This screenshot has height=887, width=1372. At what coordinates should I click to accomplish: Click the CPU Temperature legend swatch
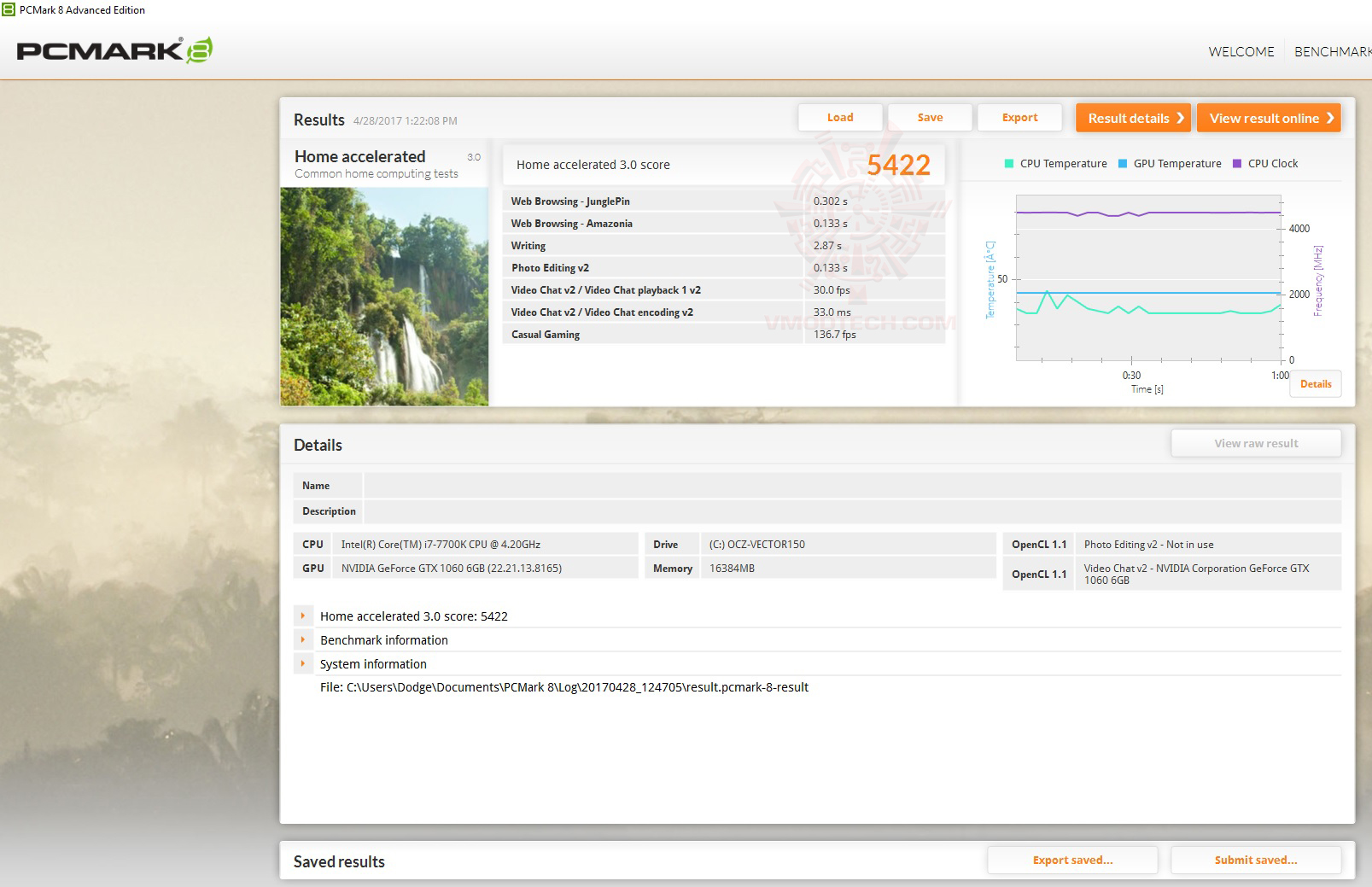click(x=1009, y=164)
